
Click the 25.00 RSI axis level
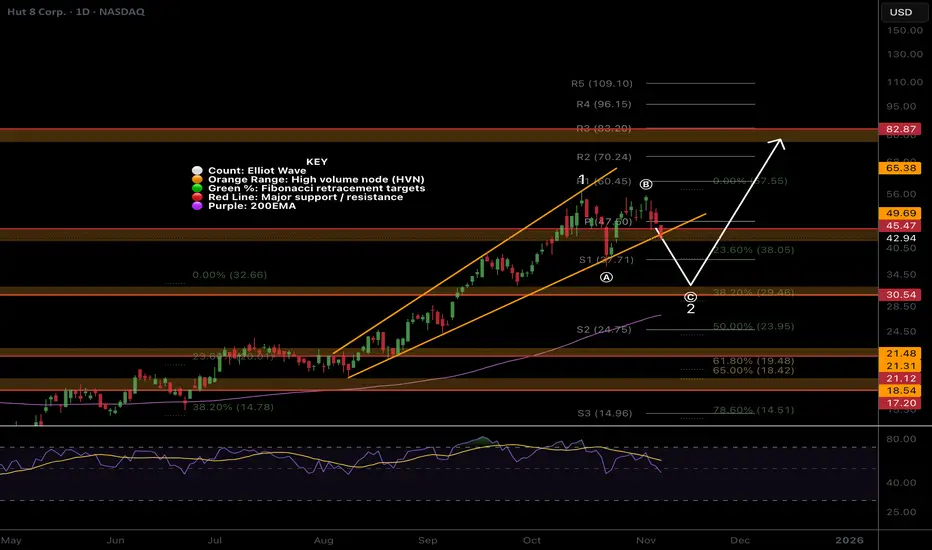pos(901,512)
